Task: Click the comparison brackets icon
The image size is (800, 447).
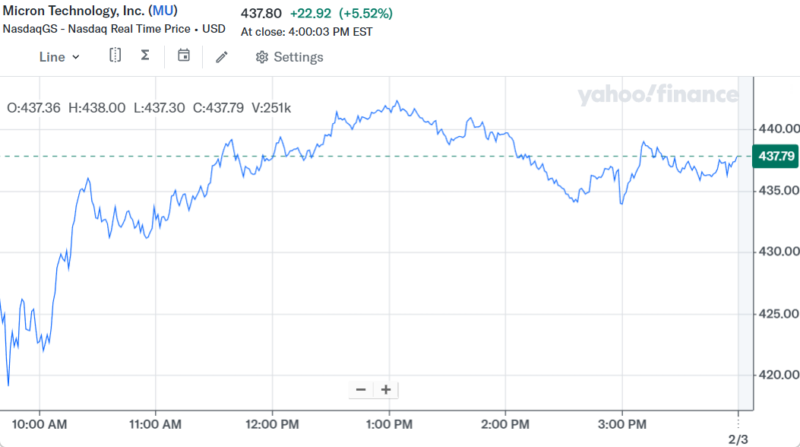Action: (x=115, y=56)
